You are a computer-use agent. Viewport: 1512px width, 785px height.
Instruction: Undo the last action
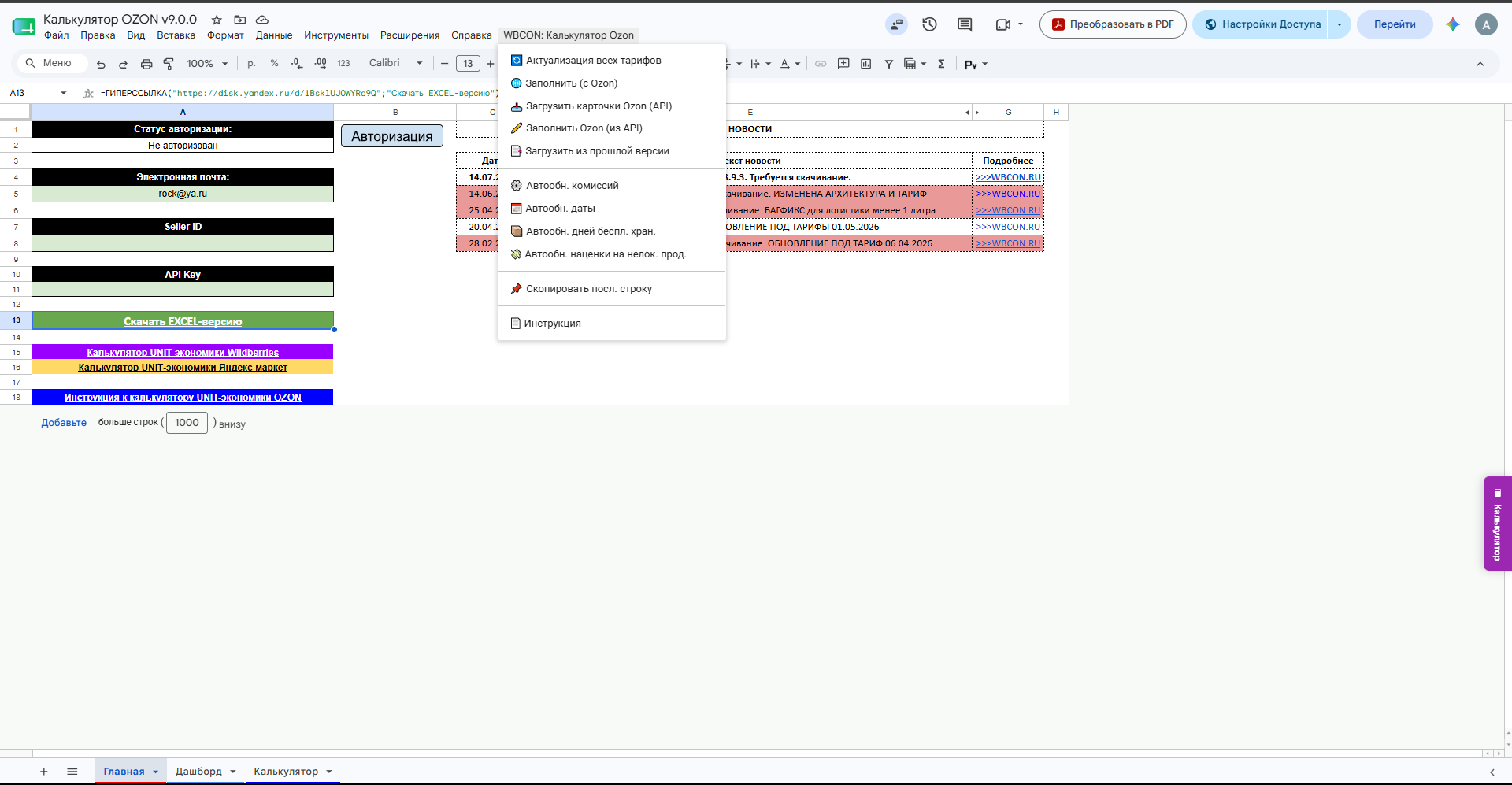click(x=101, y=64)
